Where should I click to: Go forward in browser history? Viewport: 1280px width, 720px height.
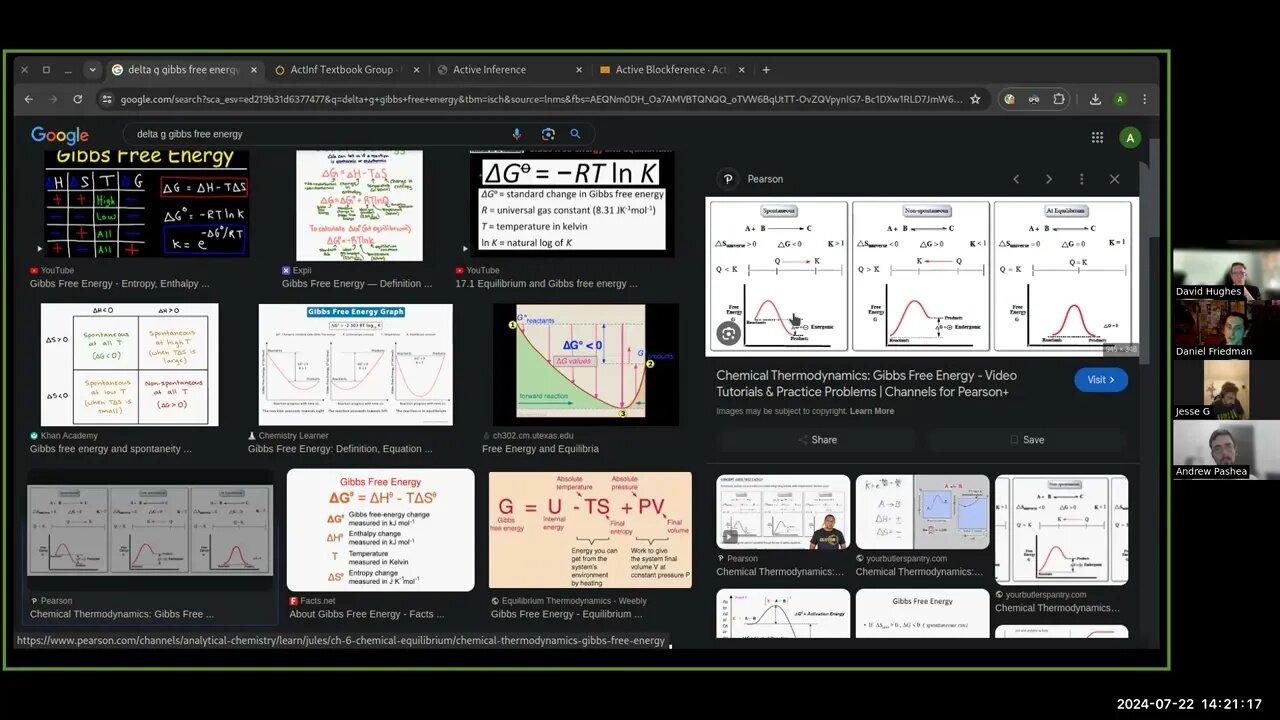[52, 99]
